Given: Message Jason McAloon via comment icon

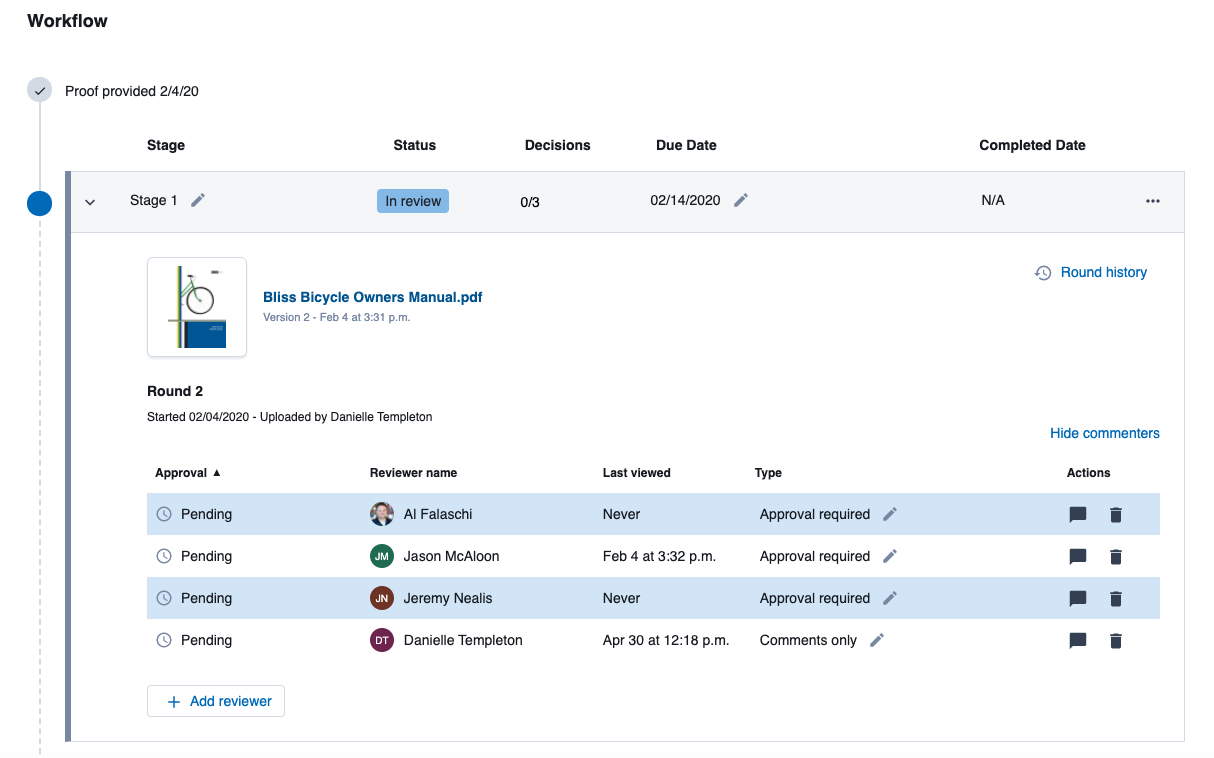Looking at the screenshot, I should click(x=1078, y=557).
